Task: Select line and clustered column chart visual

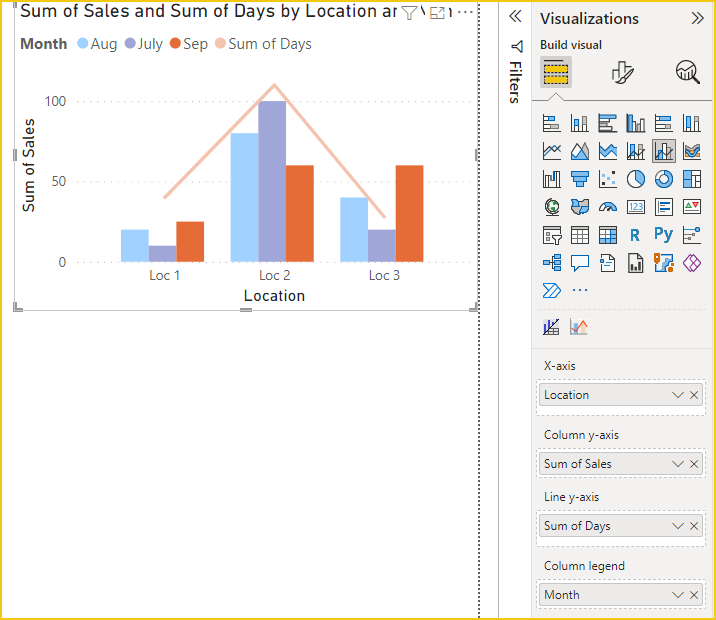Action: [663, 151]
